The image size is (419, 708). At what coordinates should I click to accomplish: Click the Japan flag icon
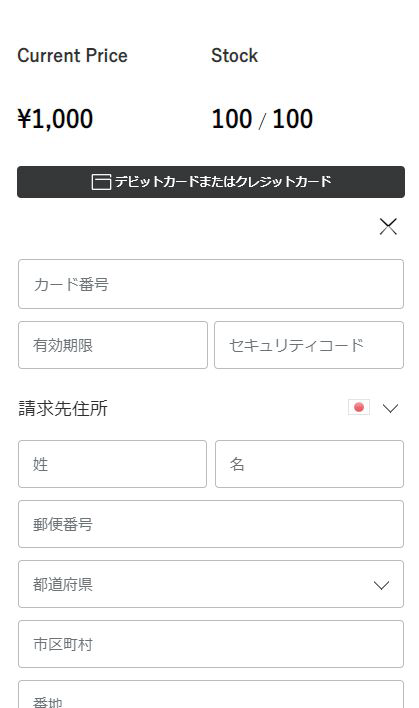359,407
